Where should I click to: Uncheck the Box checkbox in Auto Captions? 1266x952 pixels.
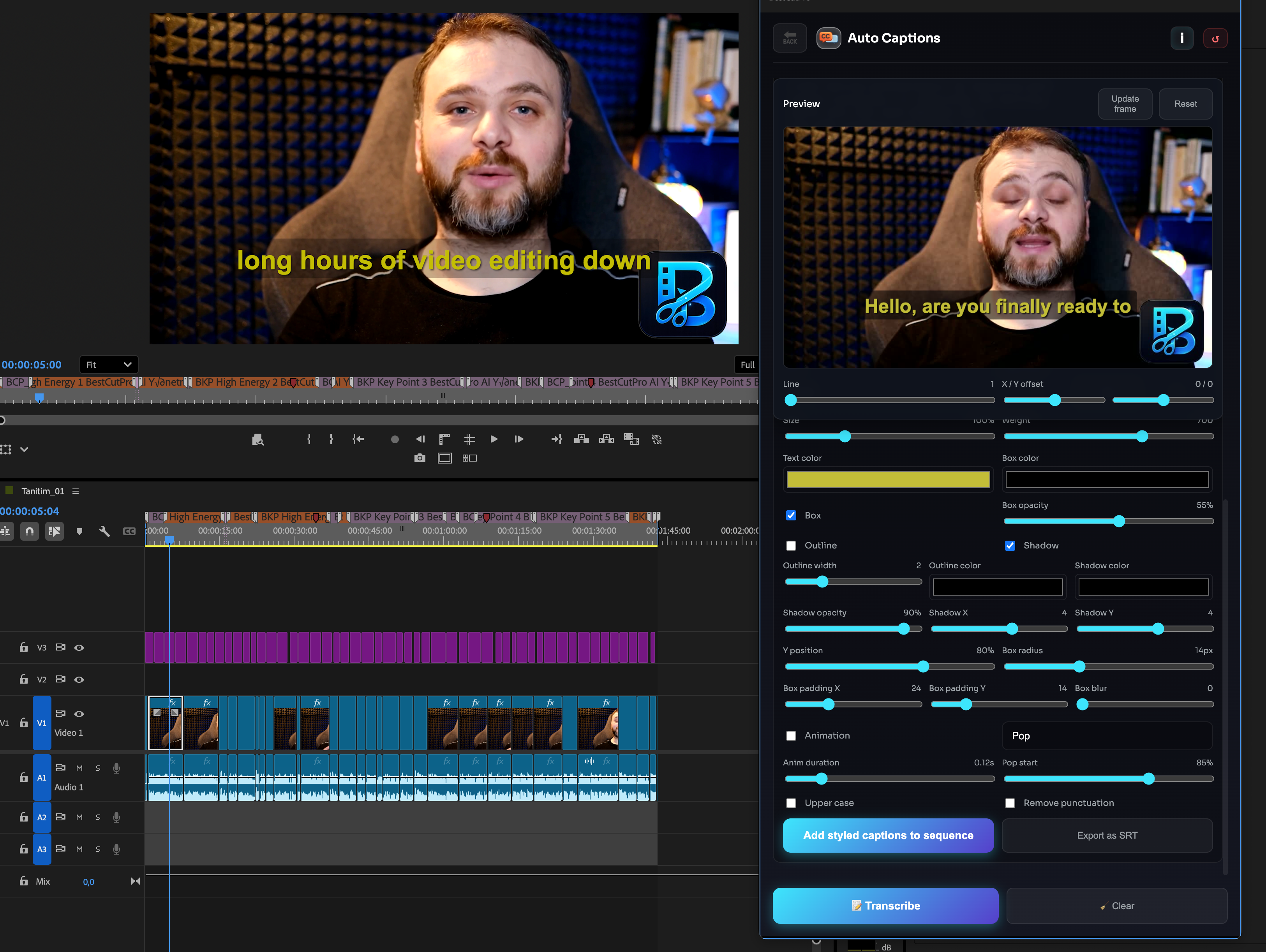[791, 515]
